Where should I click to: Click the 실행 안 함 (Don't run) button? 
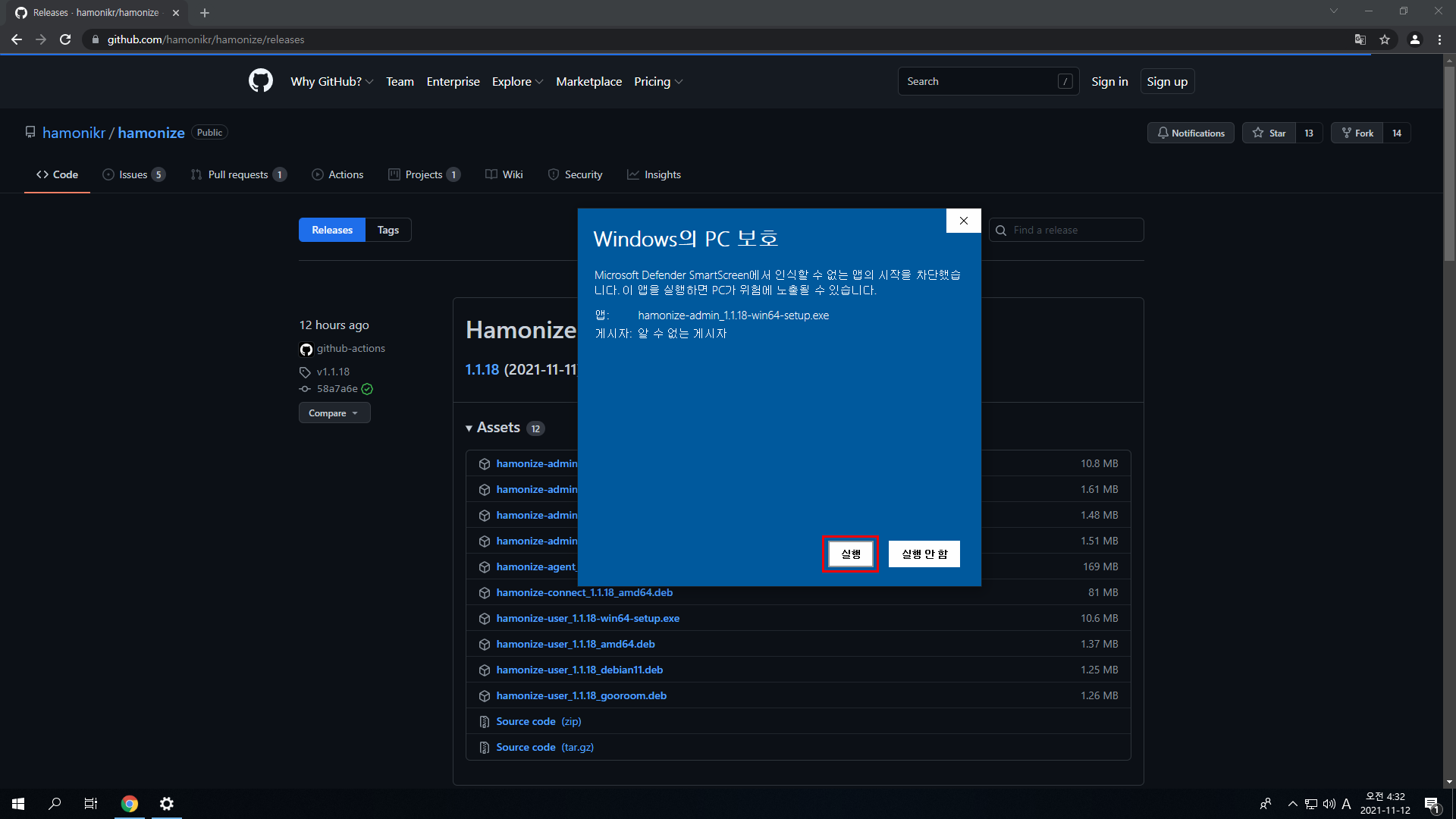tap(924, 554)
